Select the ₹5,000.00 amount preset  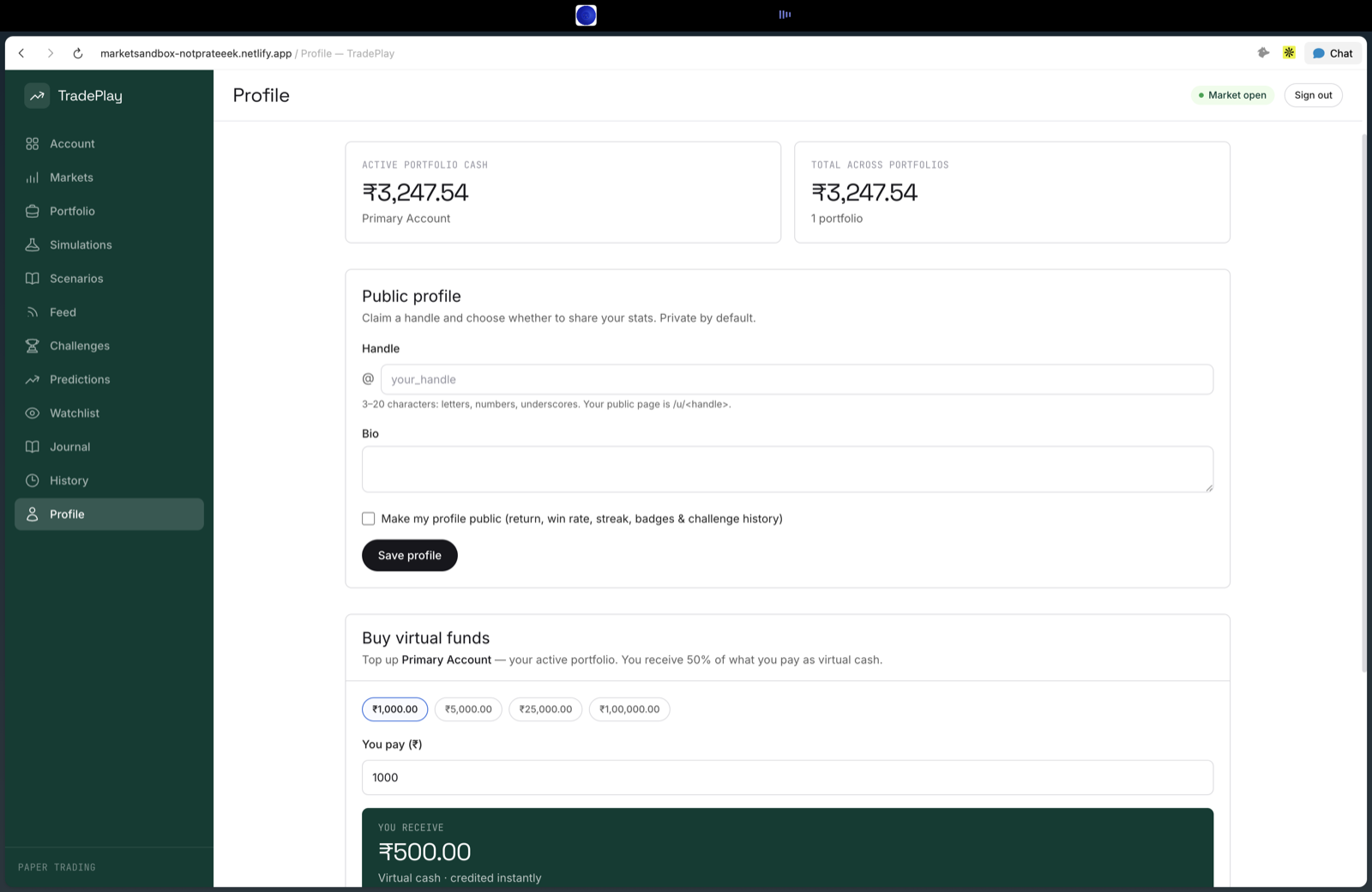(468, 709)
